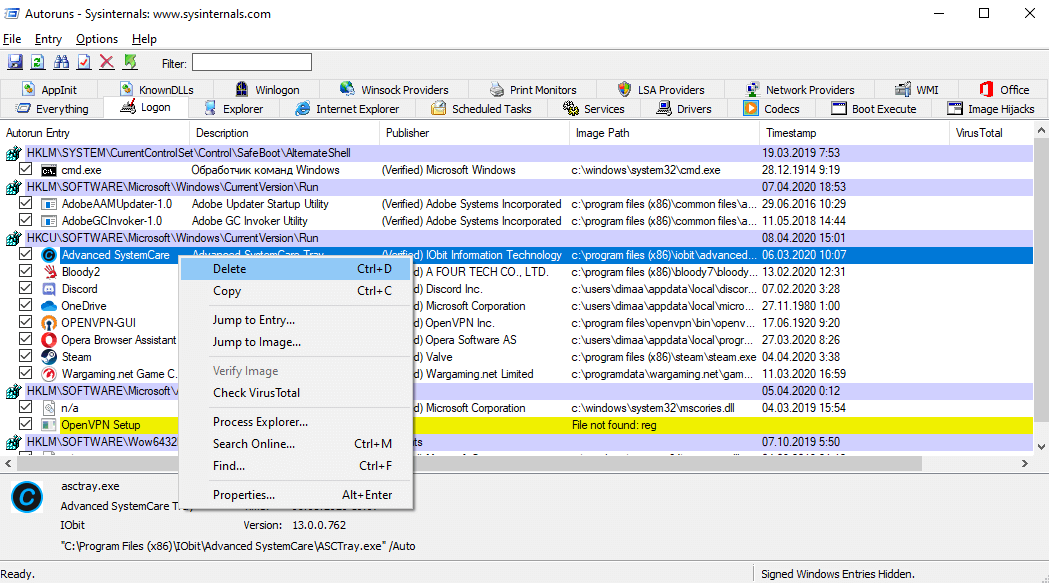Disable the OneDrive entry checkbox
1049x583 pixels.
point(26,306)
